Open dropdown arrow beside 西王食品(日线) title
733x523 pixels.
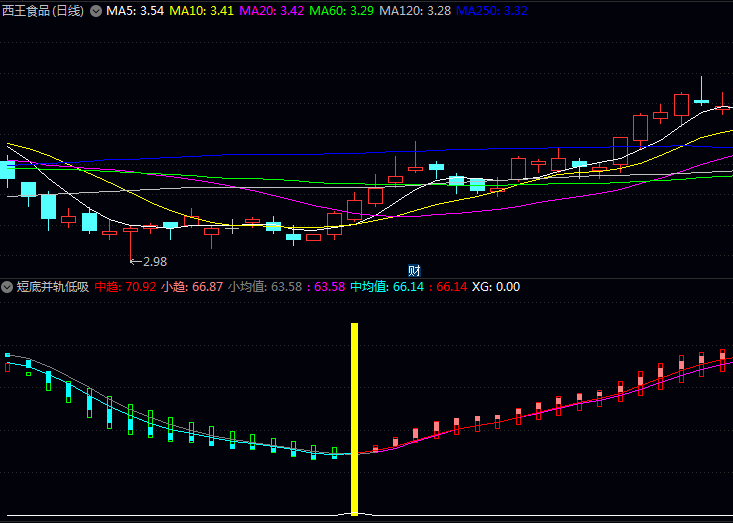tap(95, 11)
